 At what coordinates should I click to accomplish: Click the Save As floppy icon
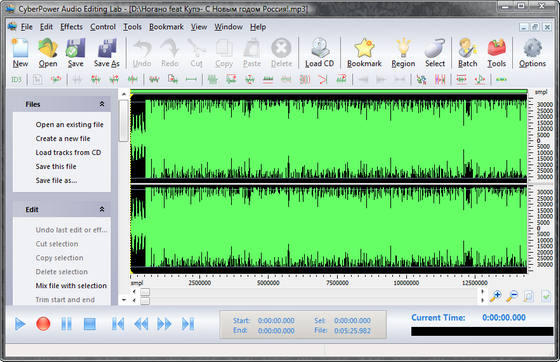[x=106, y=53]
